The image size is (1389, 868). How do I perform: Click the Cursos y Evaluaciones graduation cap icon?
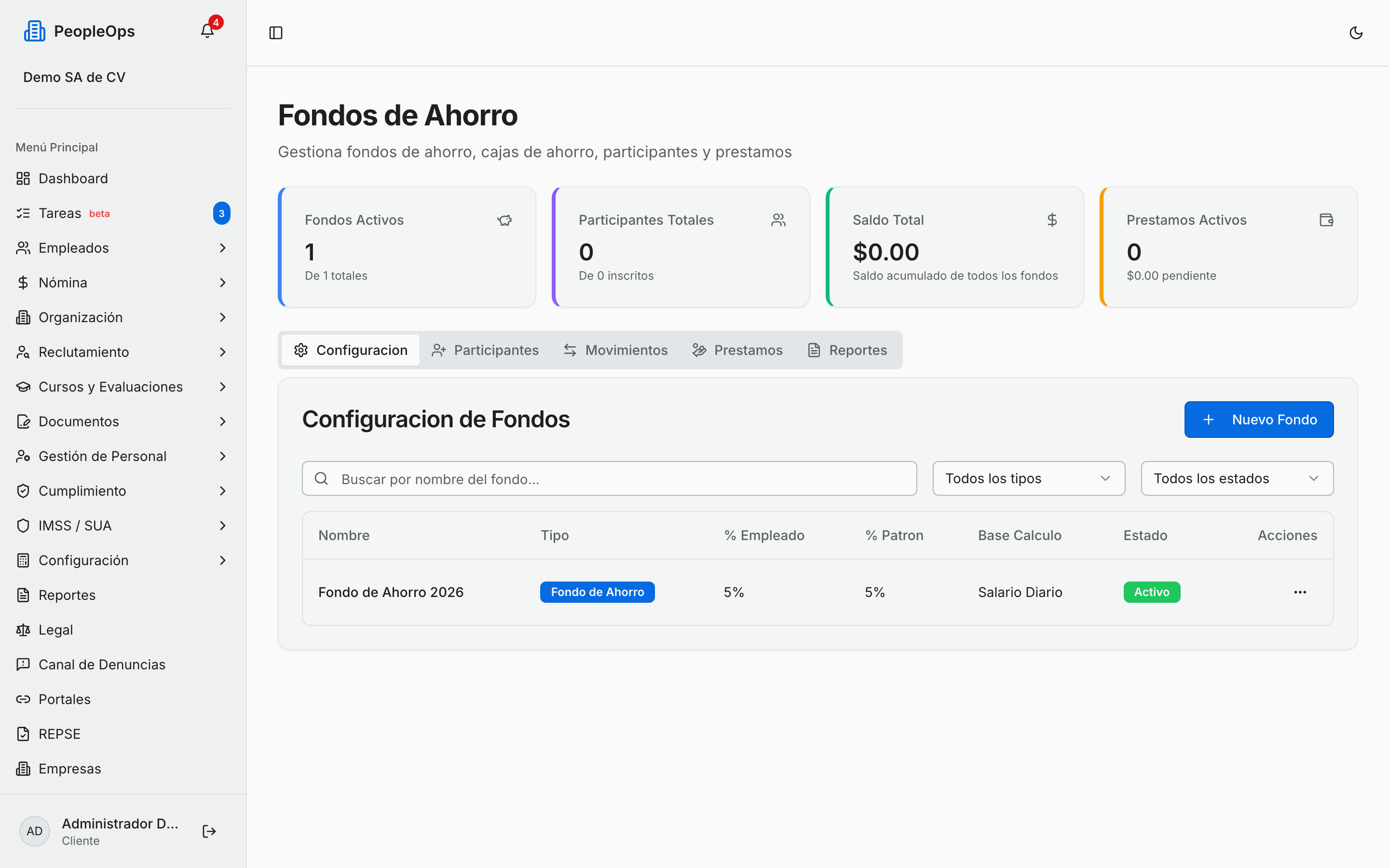[x=23, y=387]
